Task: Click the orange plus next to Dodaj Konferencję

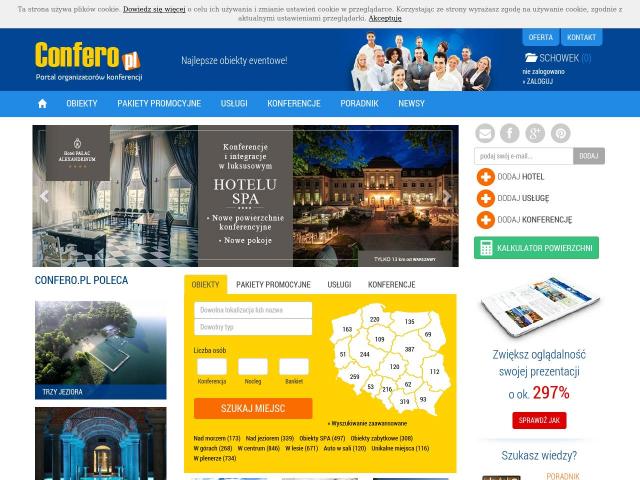Action: point(486,220)
